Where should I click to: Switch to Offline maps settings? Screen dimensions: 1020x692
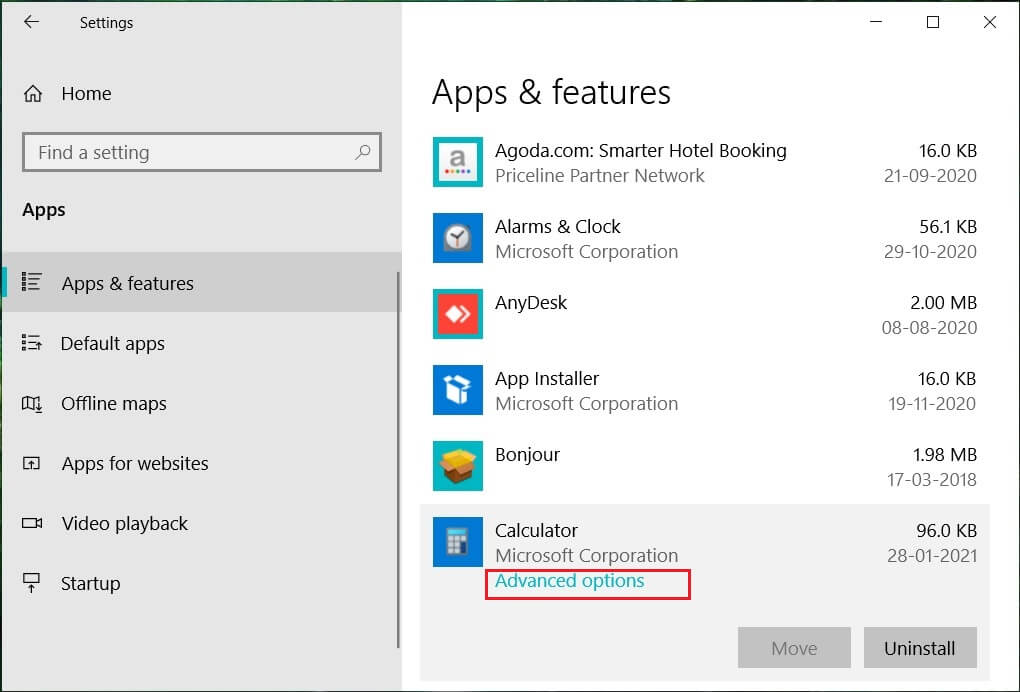(x=113, y=404)
